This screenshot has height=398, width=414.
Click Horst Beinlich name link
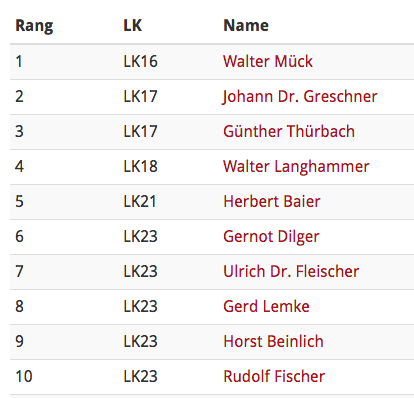tap(273, 341)
